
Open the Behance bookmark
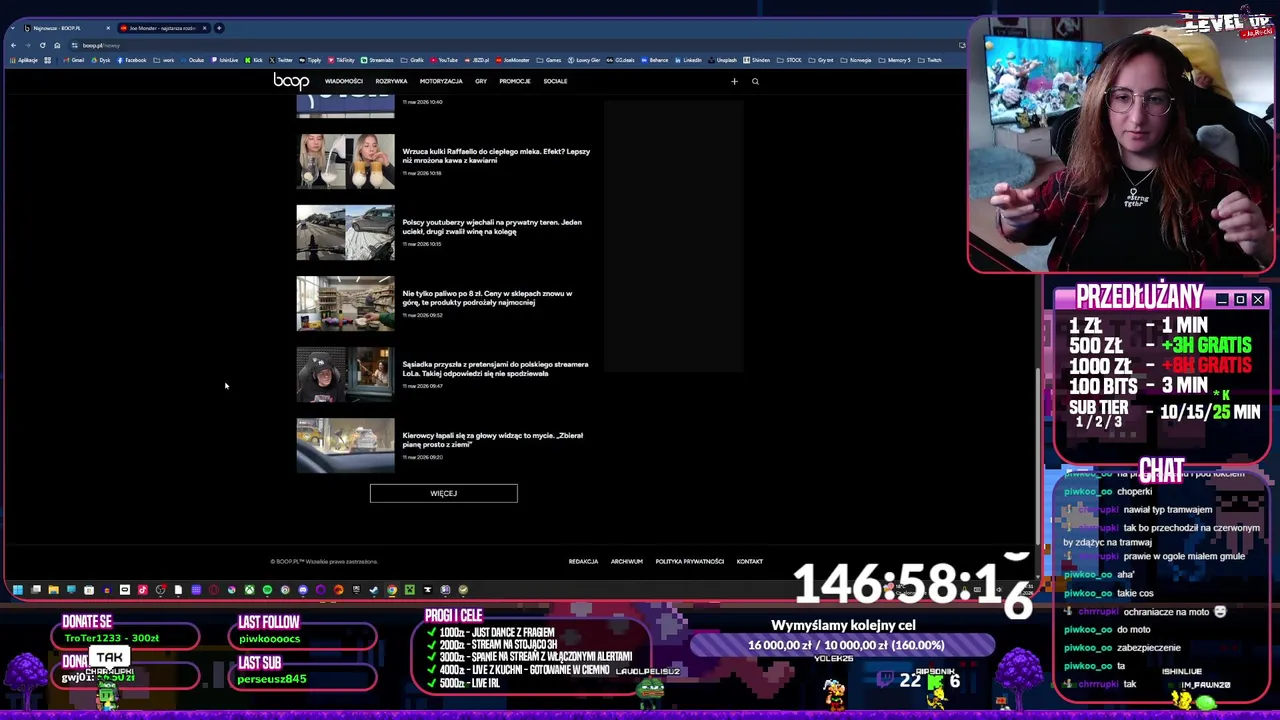pyautogui.click(x=654, y=60)
